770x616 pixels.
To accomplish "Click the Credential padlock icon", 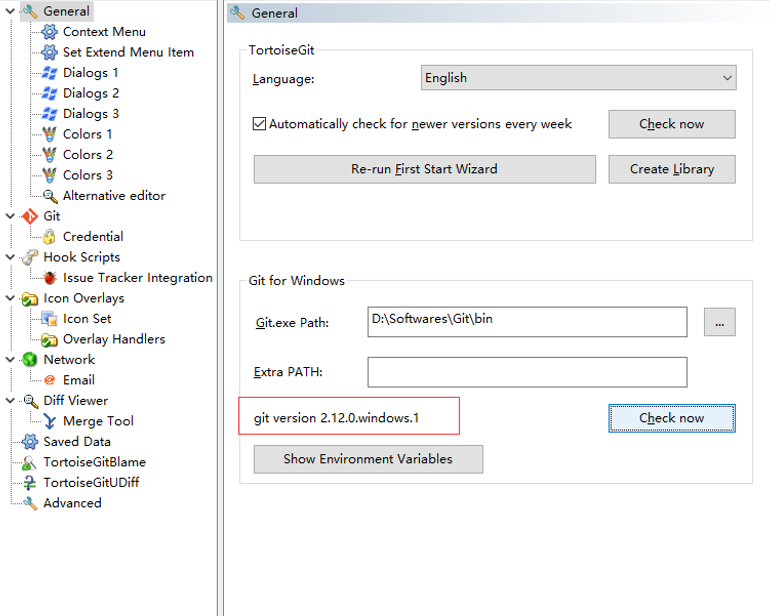I will pyautogui.click(x=49, y=237).
